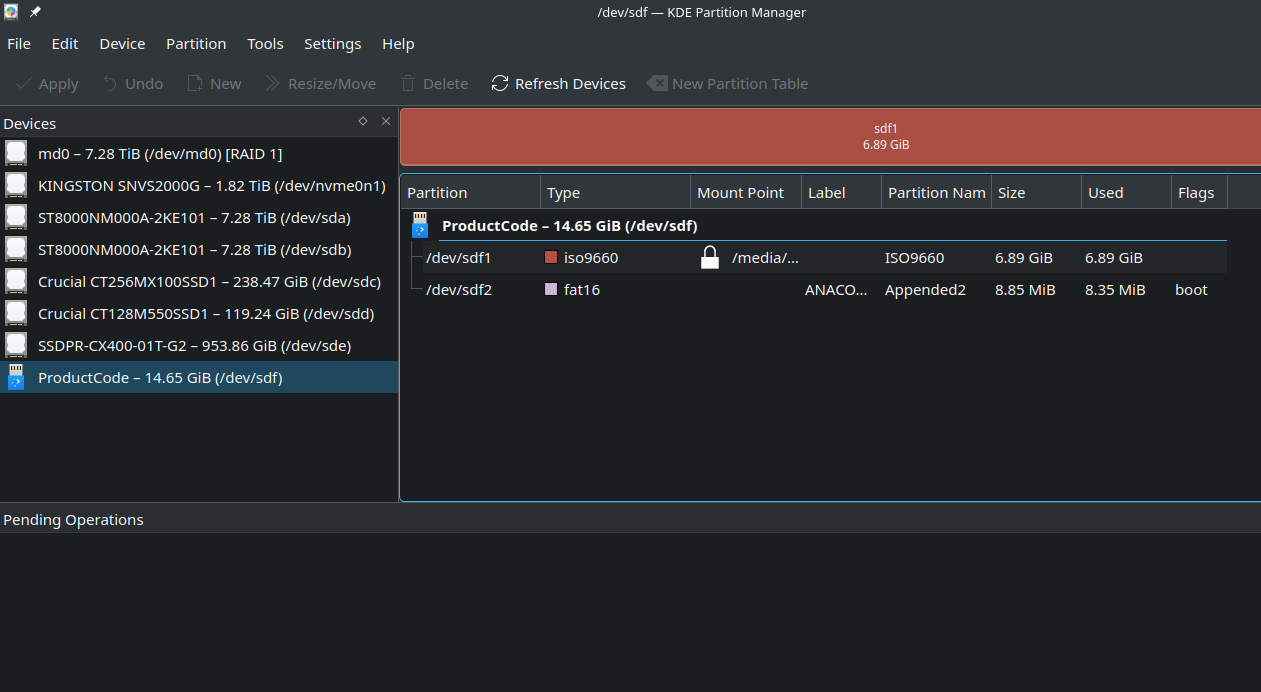Screen dimensions: 1261x692
Task: Click the application icon in title bar
Action: (11, 12)
